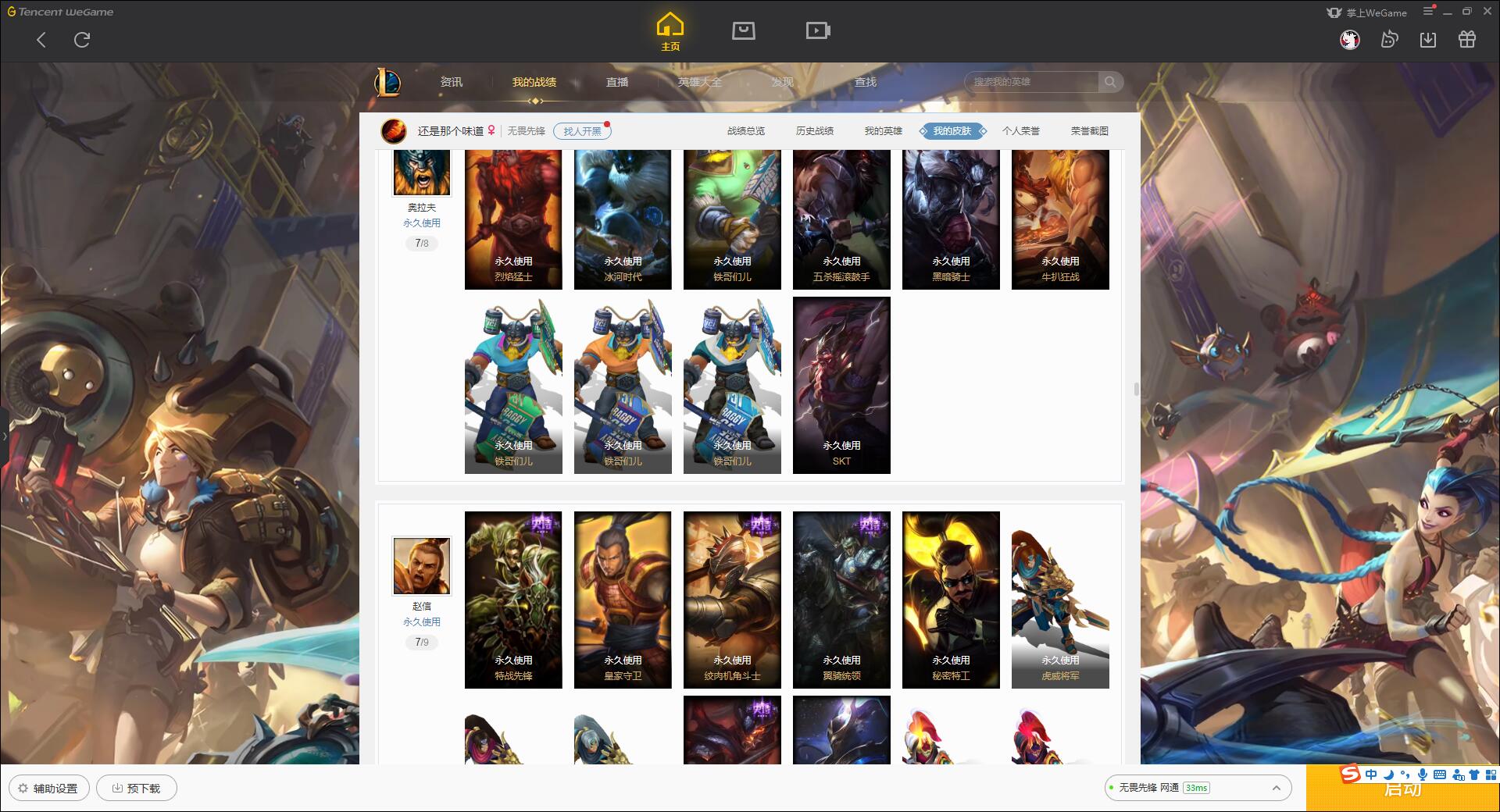Screen dimensions: 1500x812
Task: Click the 33ms latency indicator
Action: [x=1196, y=788]
